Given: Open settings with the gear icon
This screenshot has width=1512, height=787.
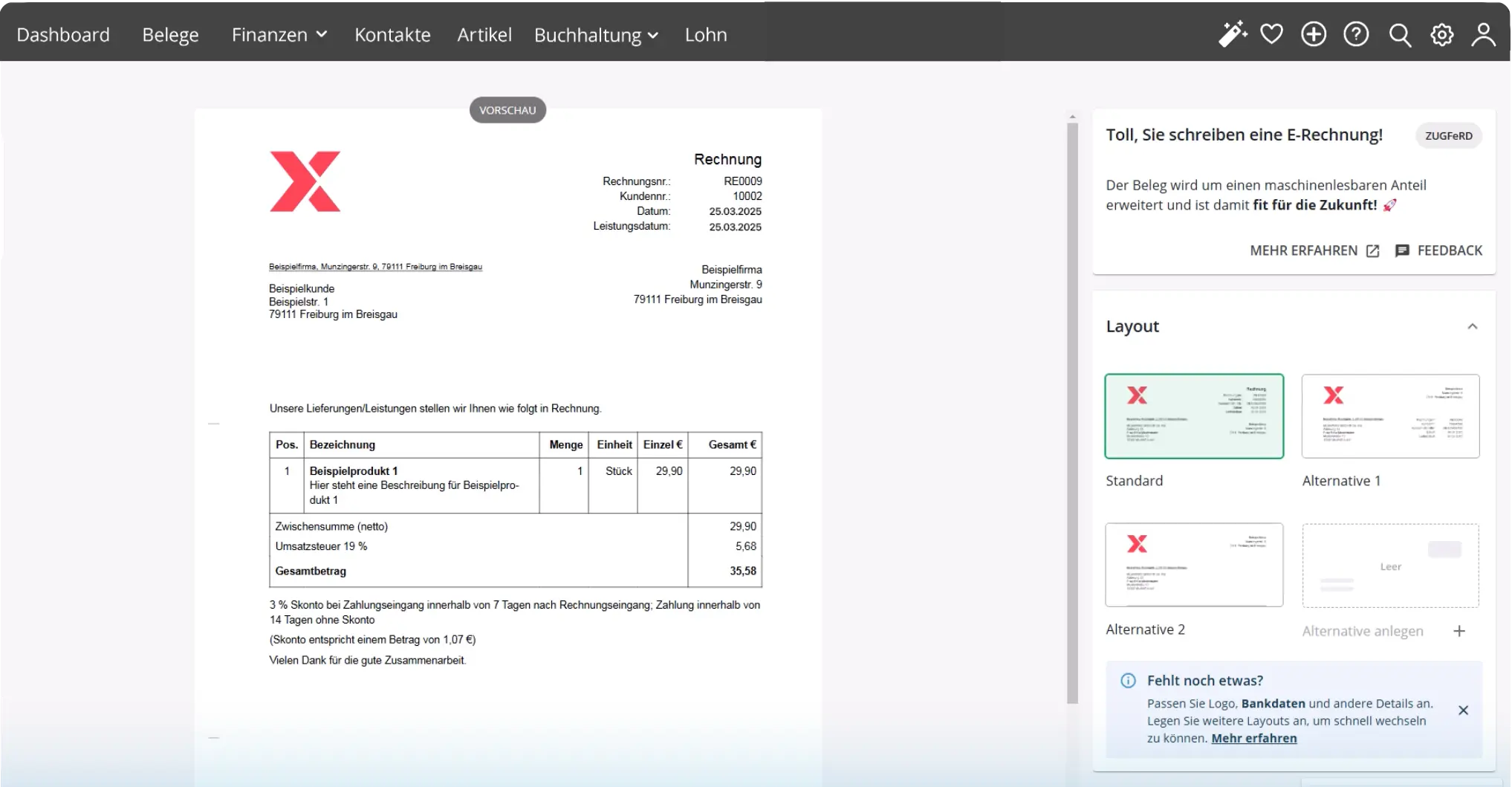Looking at the screenshot, I should coord(1441,35).
